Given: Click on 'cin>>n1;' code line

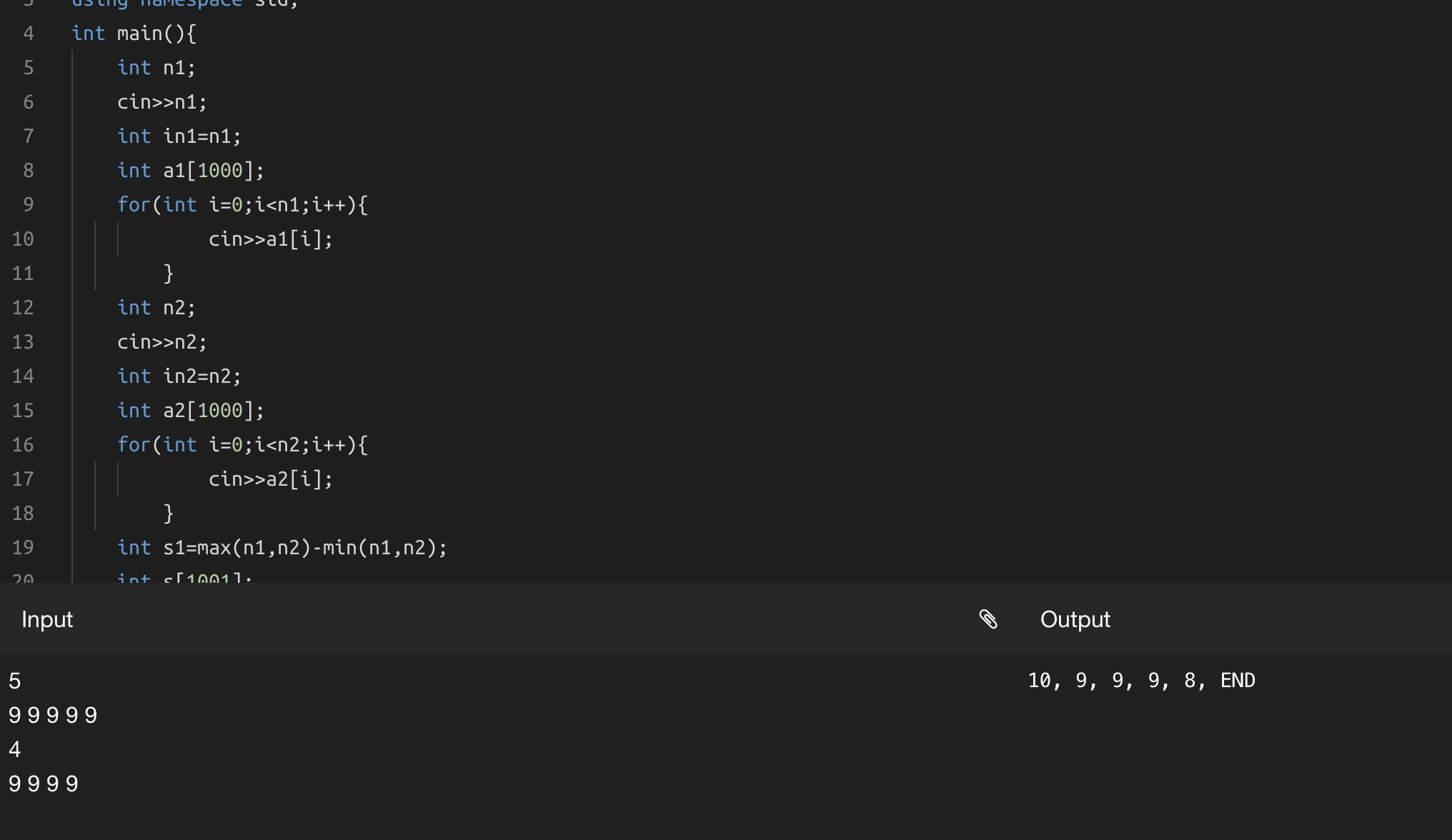Looking at the screenshot, I should 162,102.
